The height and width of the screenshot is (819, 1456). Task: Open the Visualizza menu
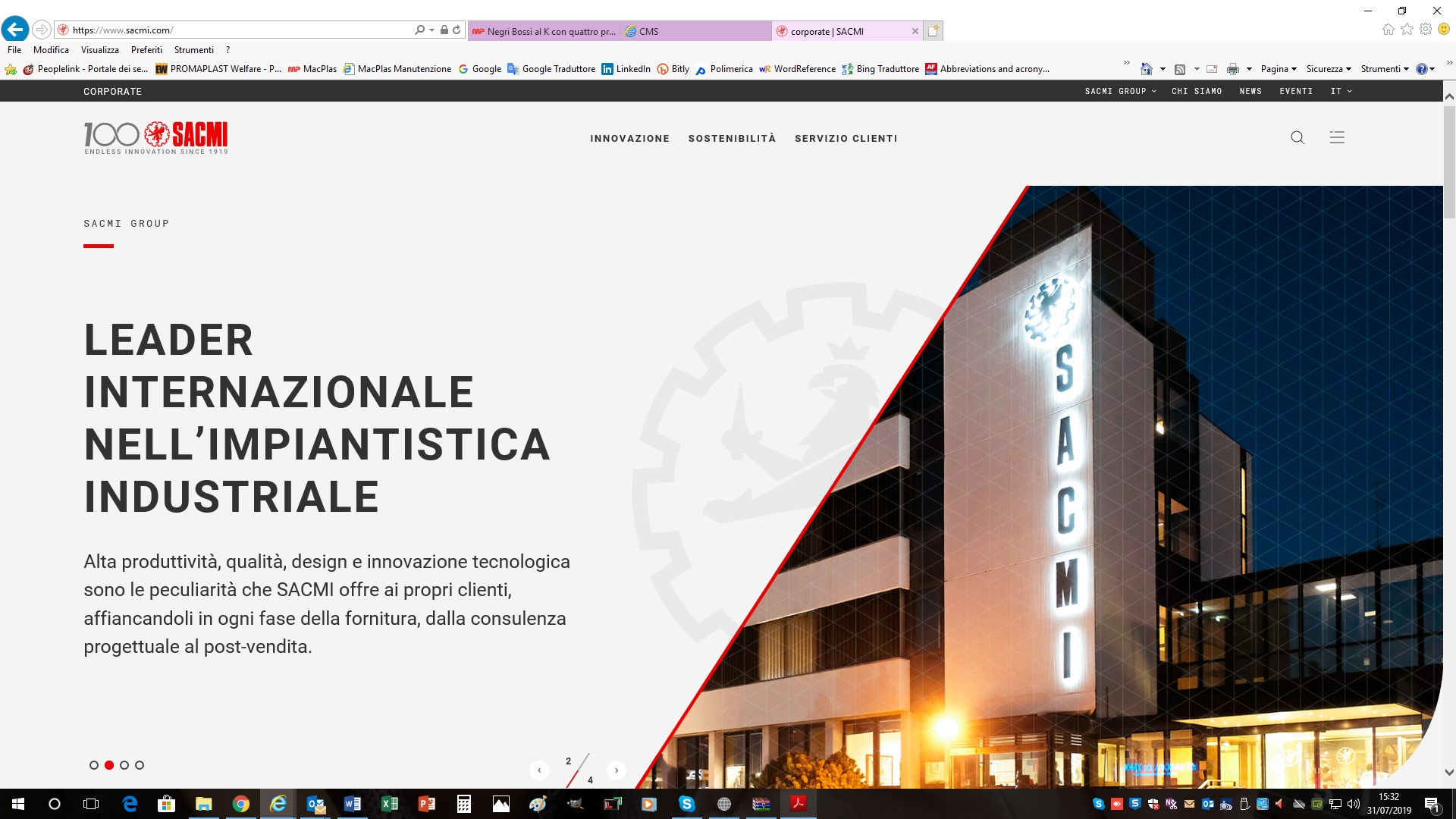(x=100, y=50)
